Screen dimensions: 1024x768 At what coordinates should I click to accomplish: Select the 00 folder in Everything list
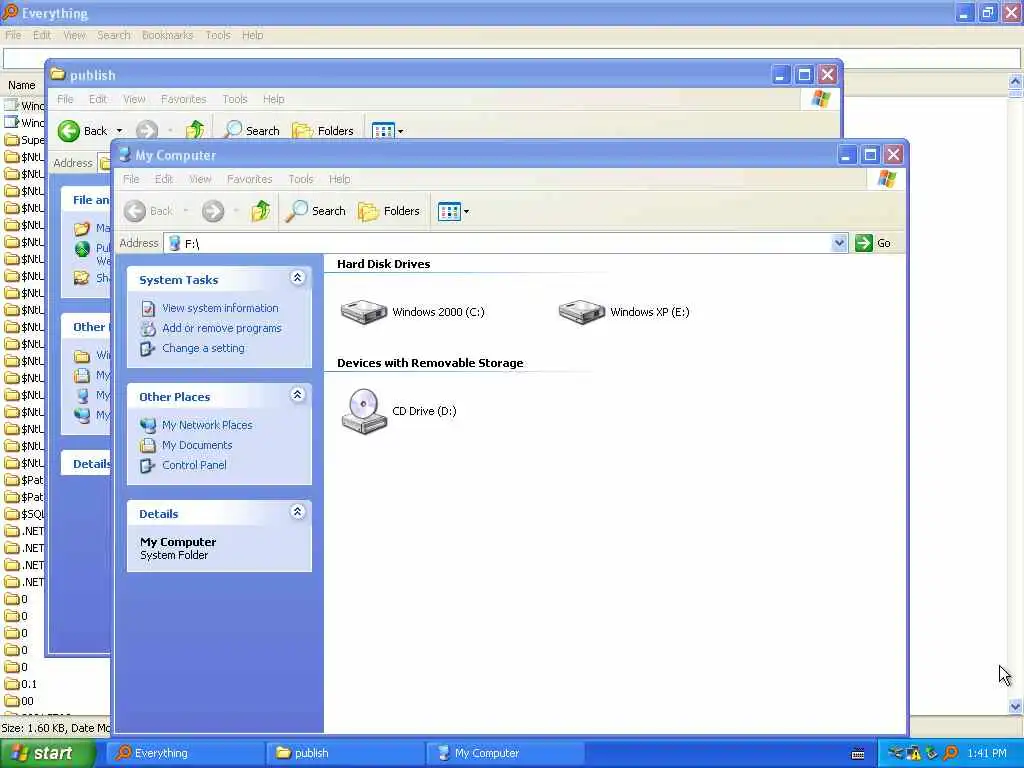(20, 701)
